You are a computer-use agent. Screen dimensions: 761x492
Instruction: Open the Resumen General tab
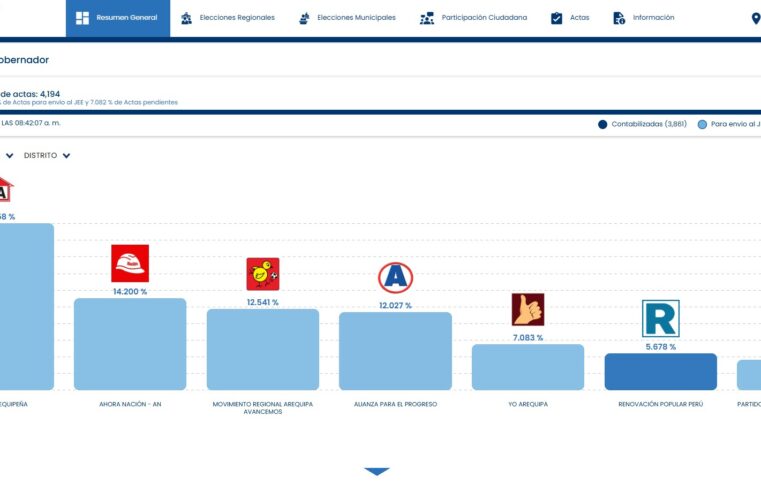point(118,18)
